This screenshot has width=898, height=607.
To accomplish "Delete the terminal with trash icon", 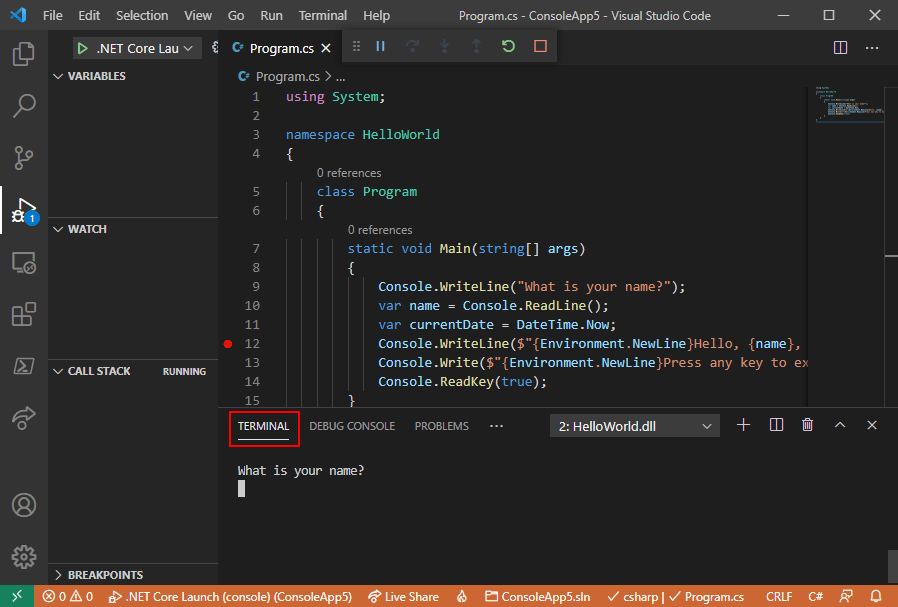I will point(808,425).
